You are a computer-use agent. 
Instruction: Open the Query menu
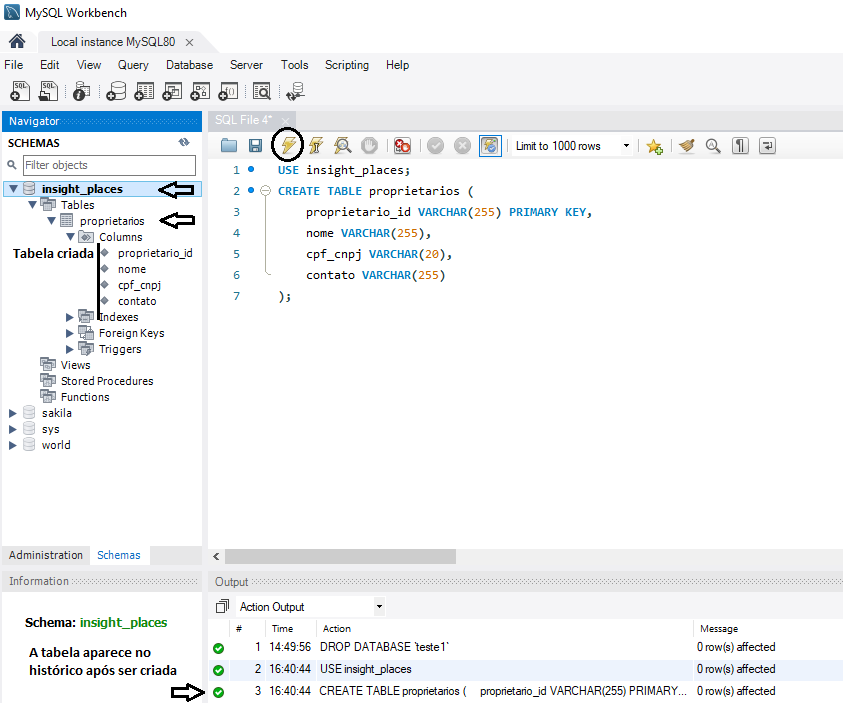click(133, 65)
